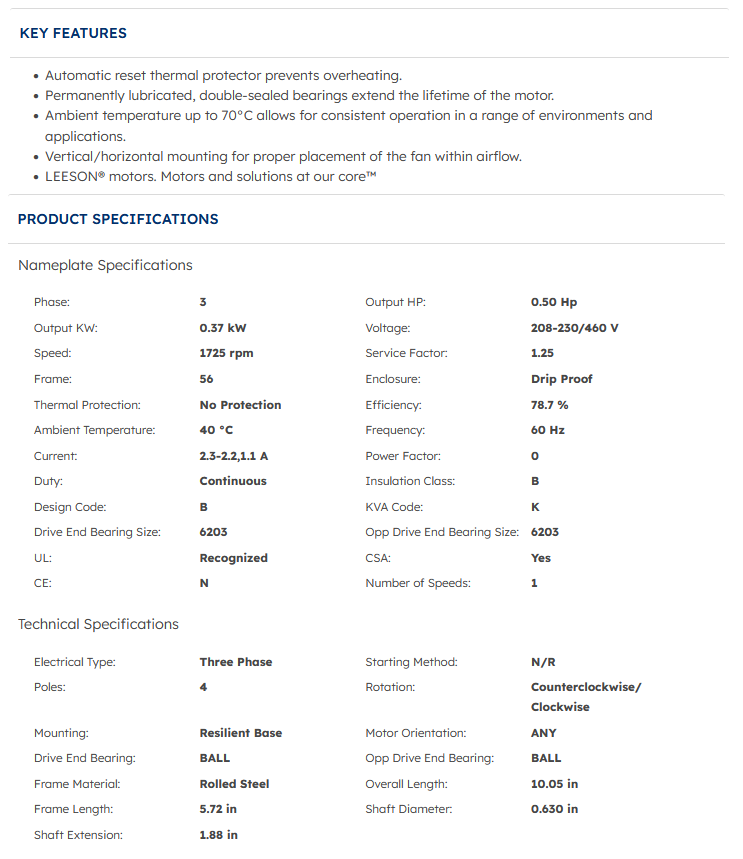
Task: Click the Thermal Protection label
Action: [87, 405]
